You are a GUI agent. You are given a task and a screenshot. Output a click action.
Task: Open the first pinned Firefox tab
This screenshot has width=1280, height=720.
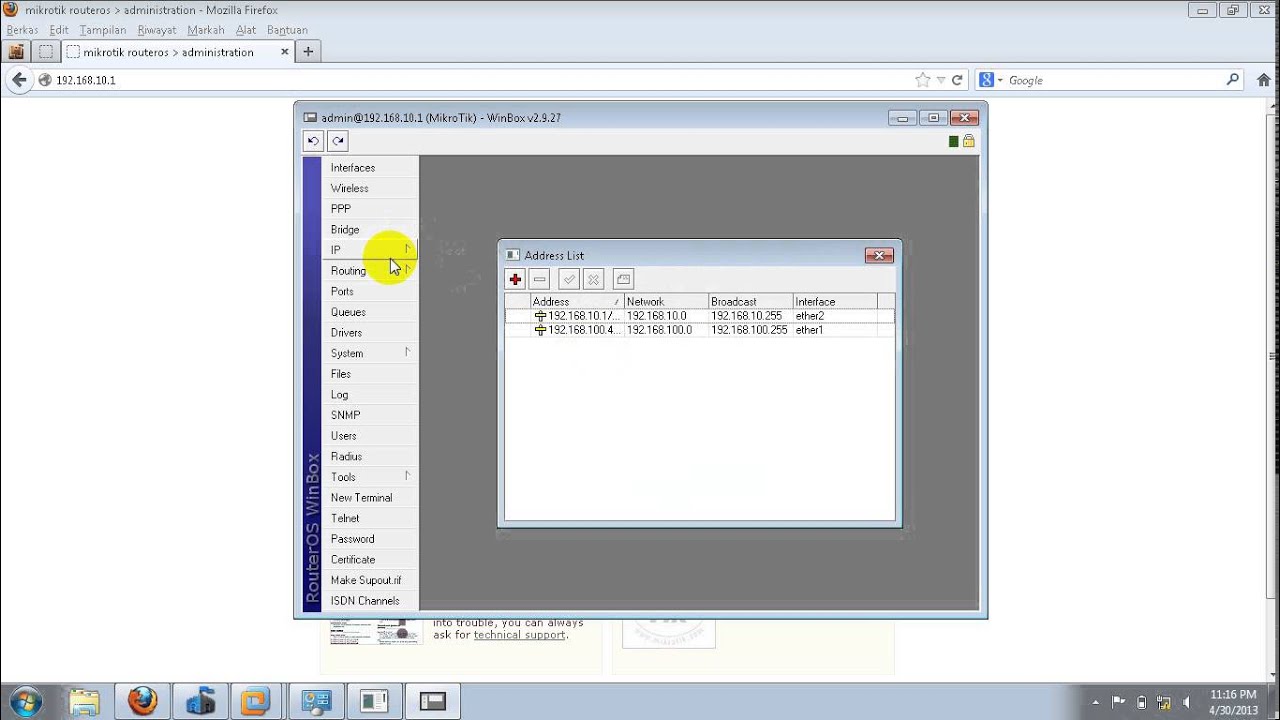15,52
